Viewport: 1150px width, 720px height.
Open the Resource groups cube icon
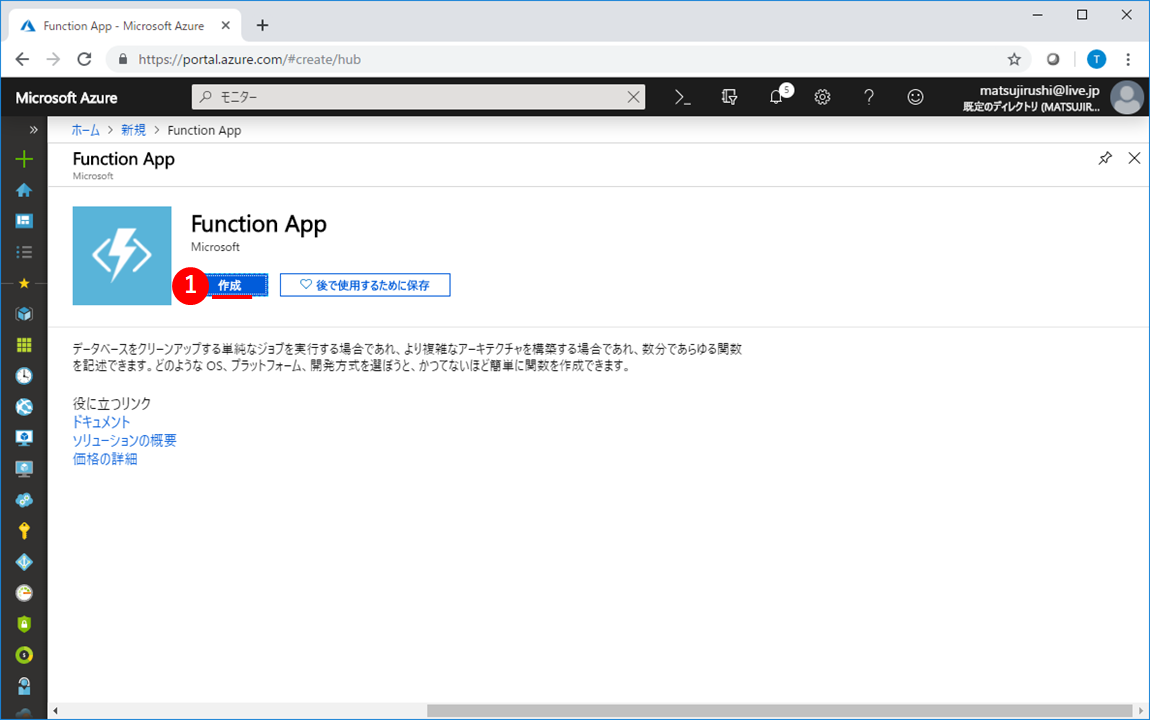pos(24,314)
